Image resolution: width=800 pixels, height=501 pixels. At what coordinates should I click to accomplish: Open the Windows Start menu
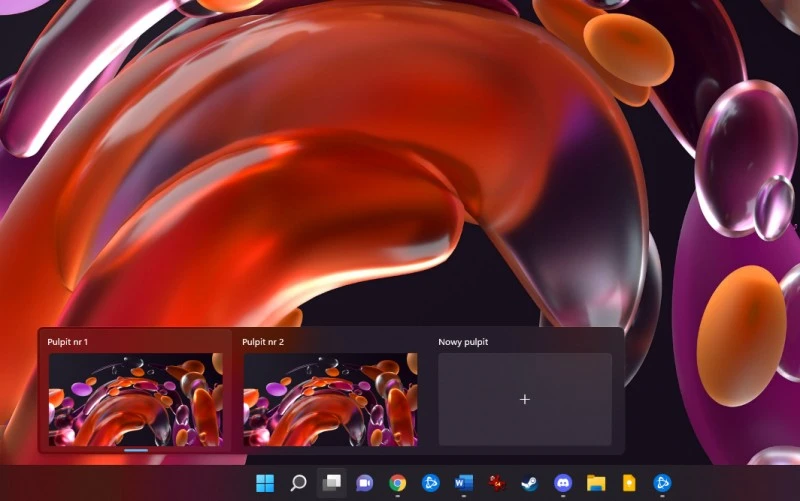[x=265, y=483]
